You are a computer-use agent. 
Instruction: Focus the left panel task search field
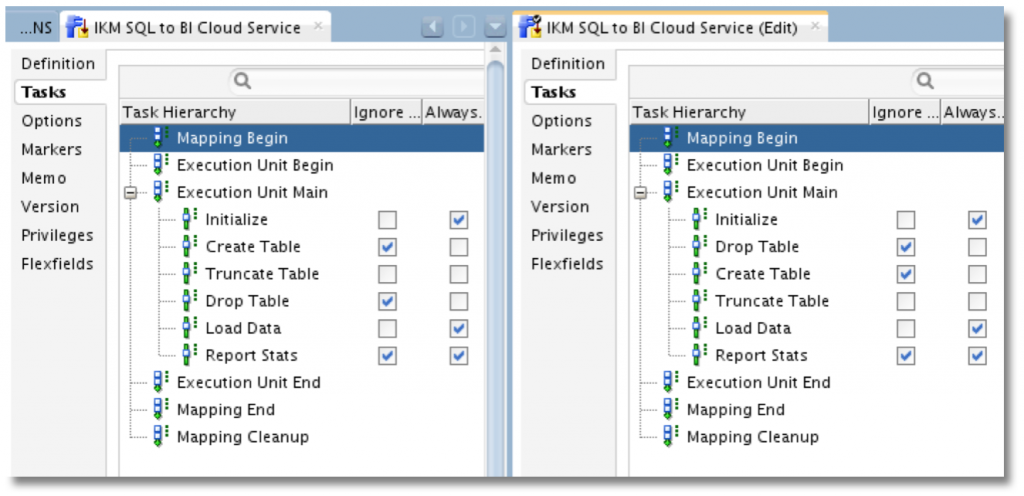[x=357, y=81]
